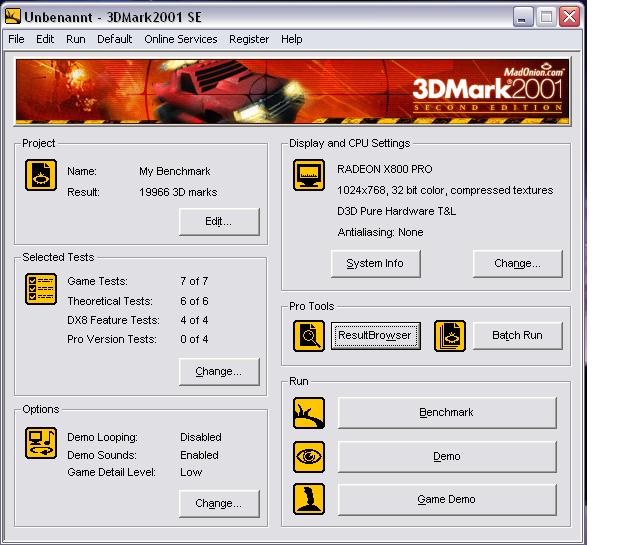Click the Demo Looping Disabled value
The width and height of the screenshot is (640, 545).
(201, 437)
